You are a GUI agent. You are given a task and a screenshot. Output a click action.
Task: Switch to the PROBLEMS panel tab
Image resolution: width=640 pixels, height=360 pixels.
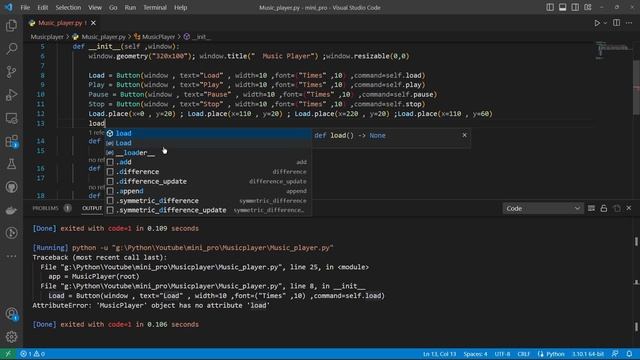point(45,208)
